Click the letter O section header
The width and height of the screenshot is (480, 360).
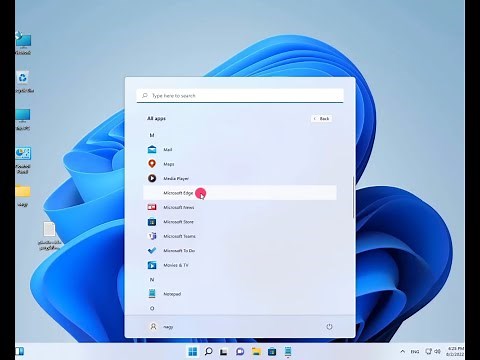coord(152,308)
